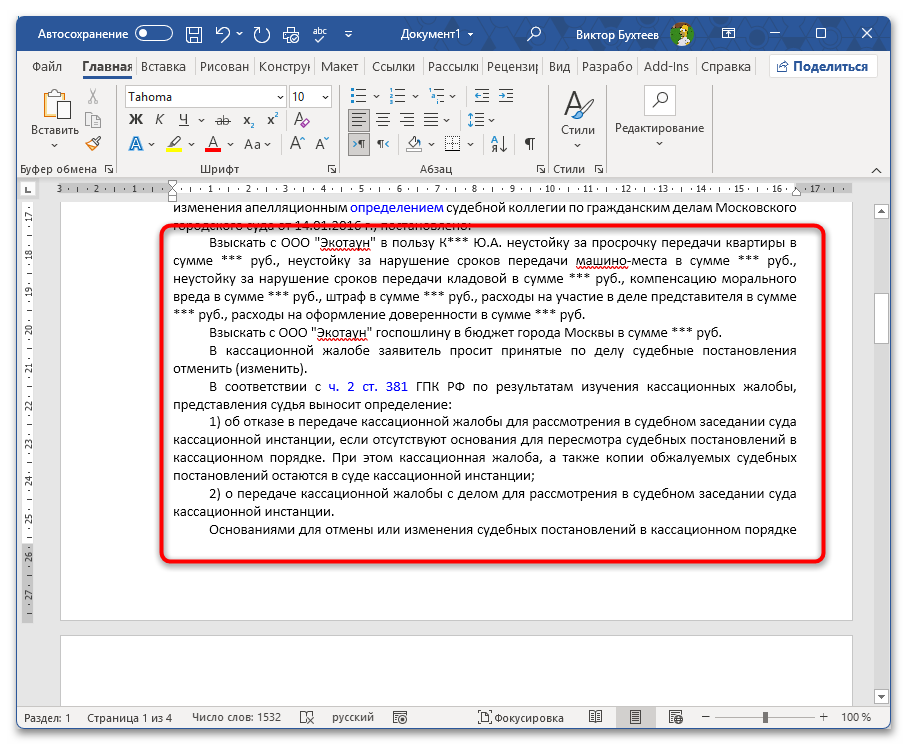Show paragraph marks with the ¶ icon
The image size is (907, 745).
(527, 143)
